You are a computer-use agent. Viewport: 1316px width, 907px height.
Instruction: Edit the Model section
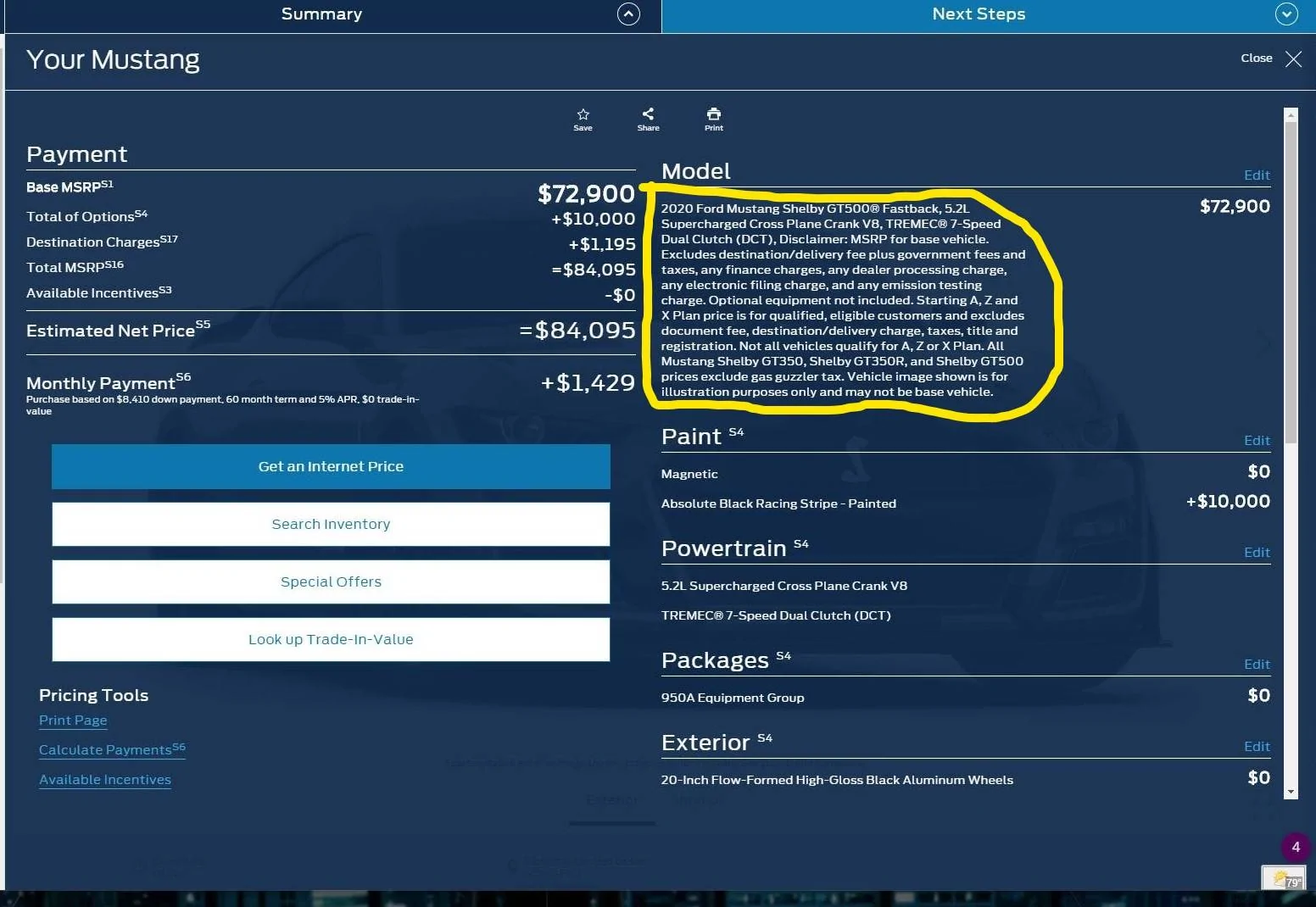point(1257,175)
